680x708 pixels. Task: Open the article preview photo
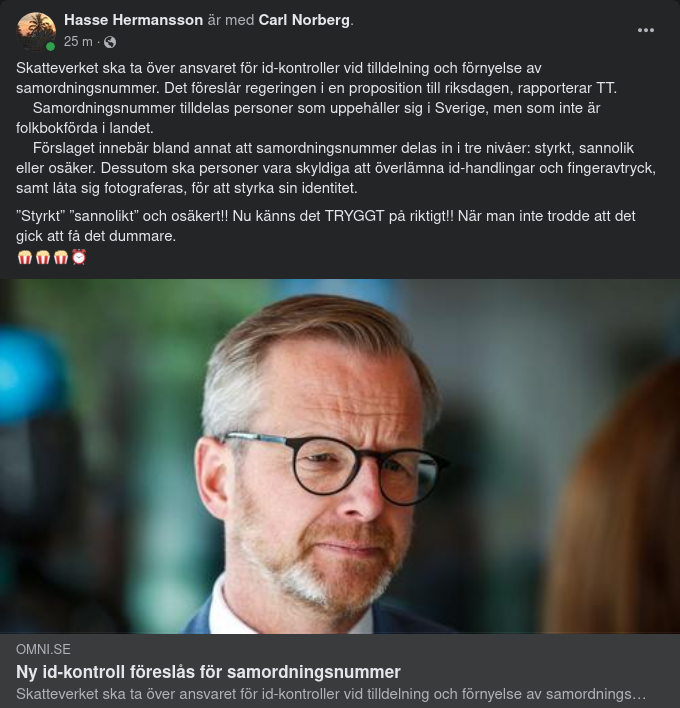point(340,456)
